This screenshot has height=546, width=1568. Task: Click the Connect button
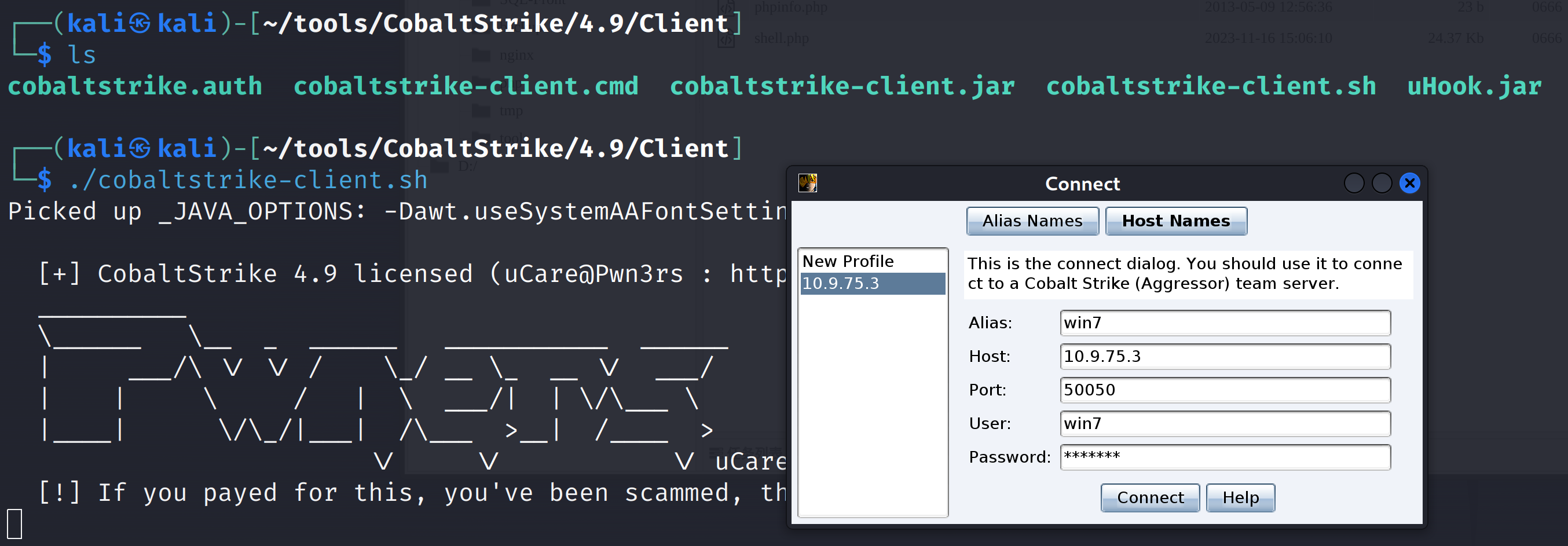click(x=1150, y=498)
